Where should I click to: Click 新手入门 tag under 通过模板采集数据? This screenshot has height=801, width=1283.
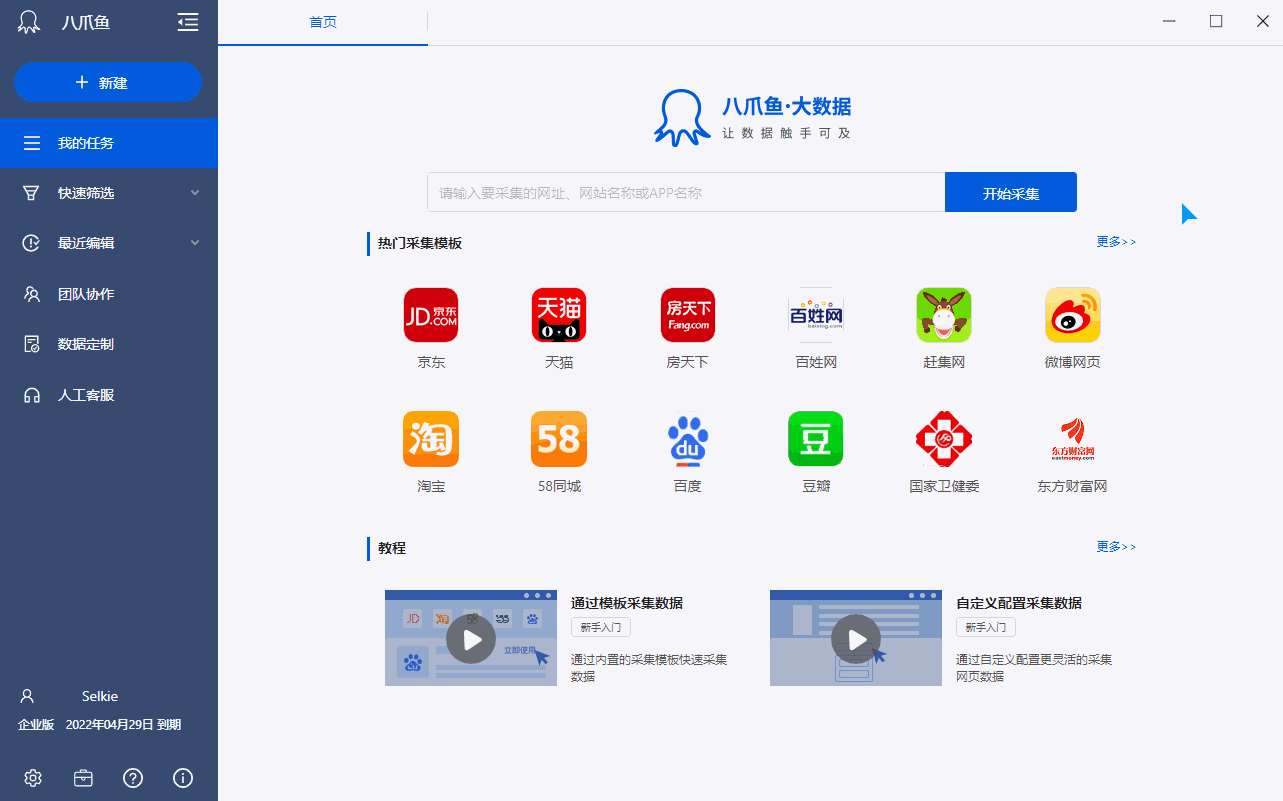tap(601, 627)
